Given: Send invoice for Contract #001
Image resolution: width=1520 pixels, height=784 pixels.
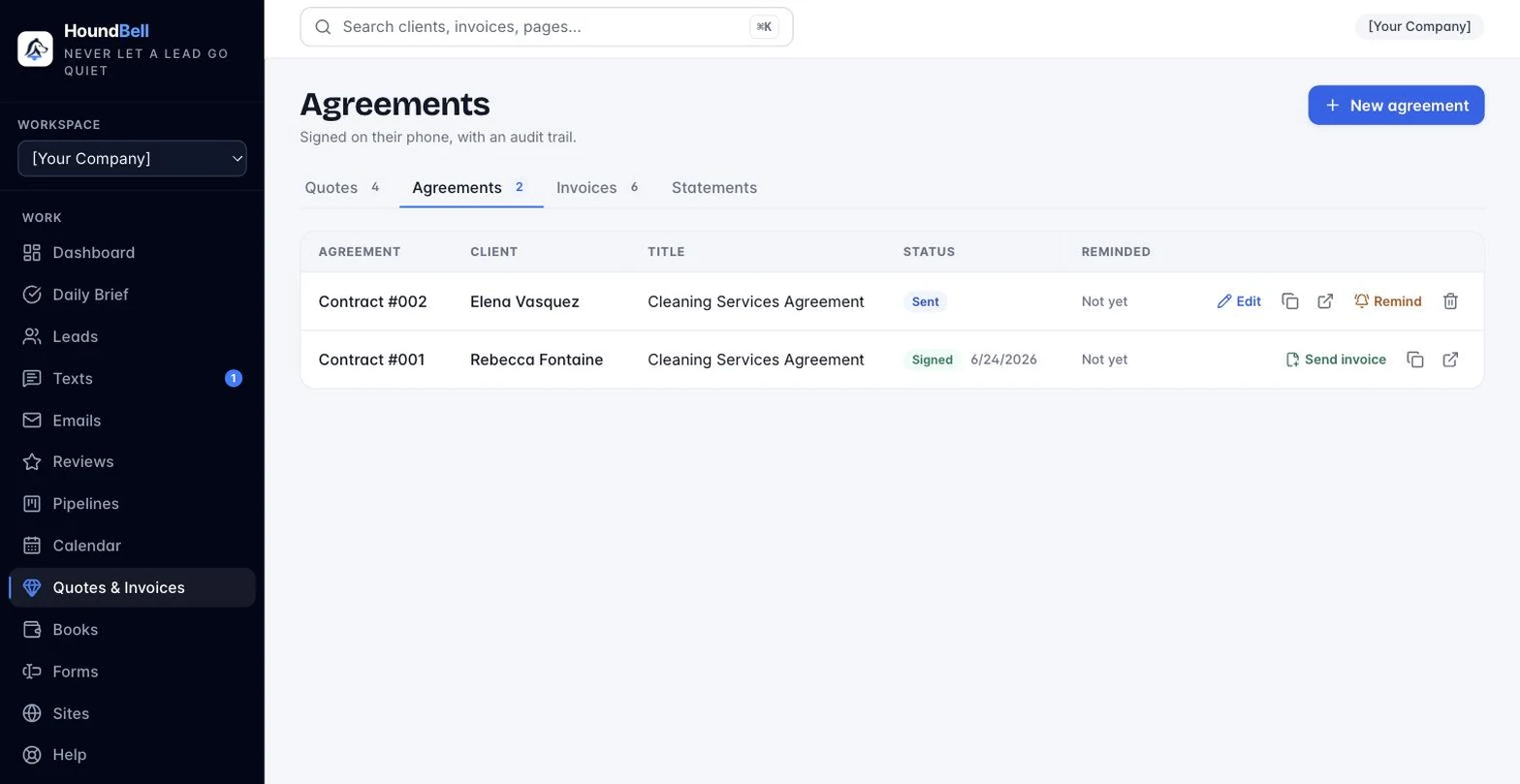Looking at the screenshot, I should pos(1336,360).
